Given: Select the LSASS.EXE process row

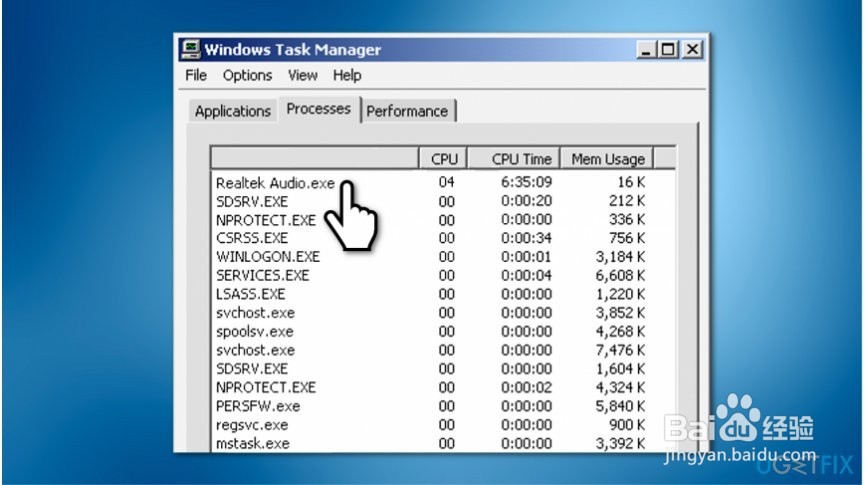Looking at the screenshot, I should [x=251, y=294].
